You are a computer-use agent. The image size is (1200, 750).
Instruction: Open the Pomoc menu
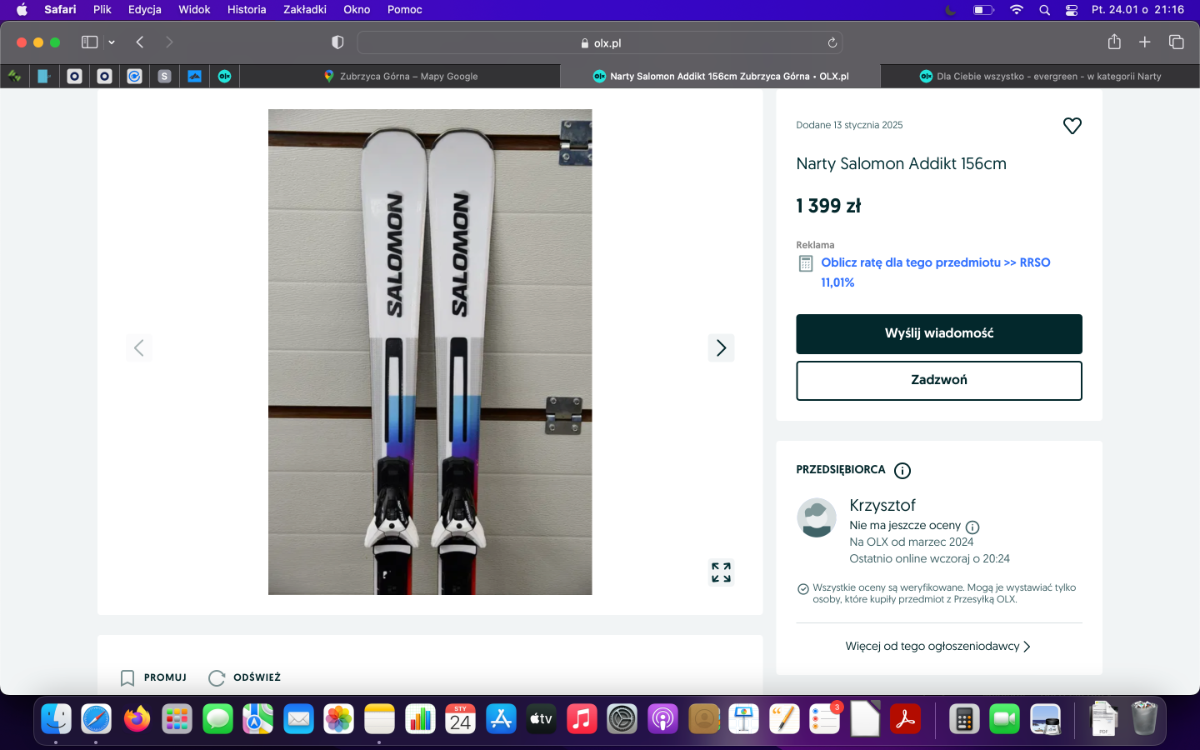(x=403, y=10)
